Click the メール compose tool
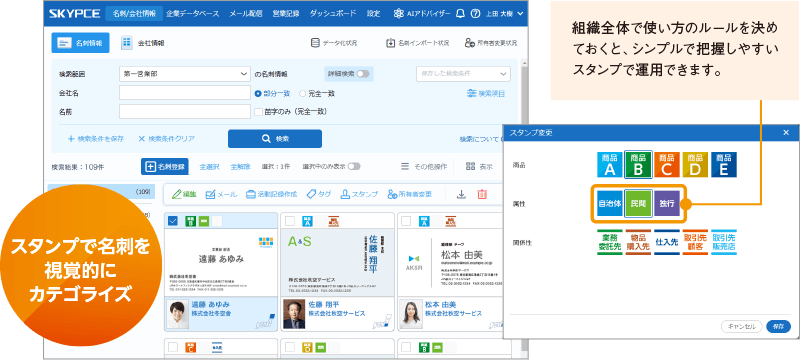 [221, 194]
